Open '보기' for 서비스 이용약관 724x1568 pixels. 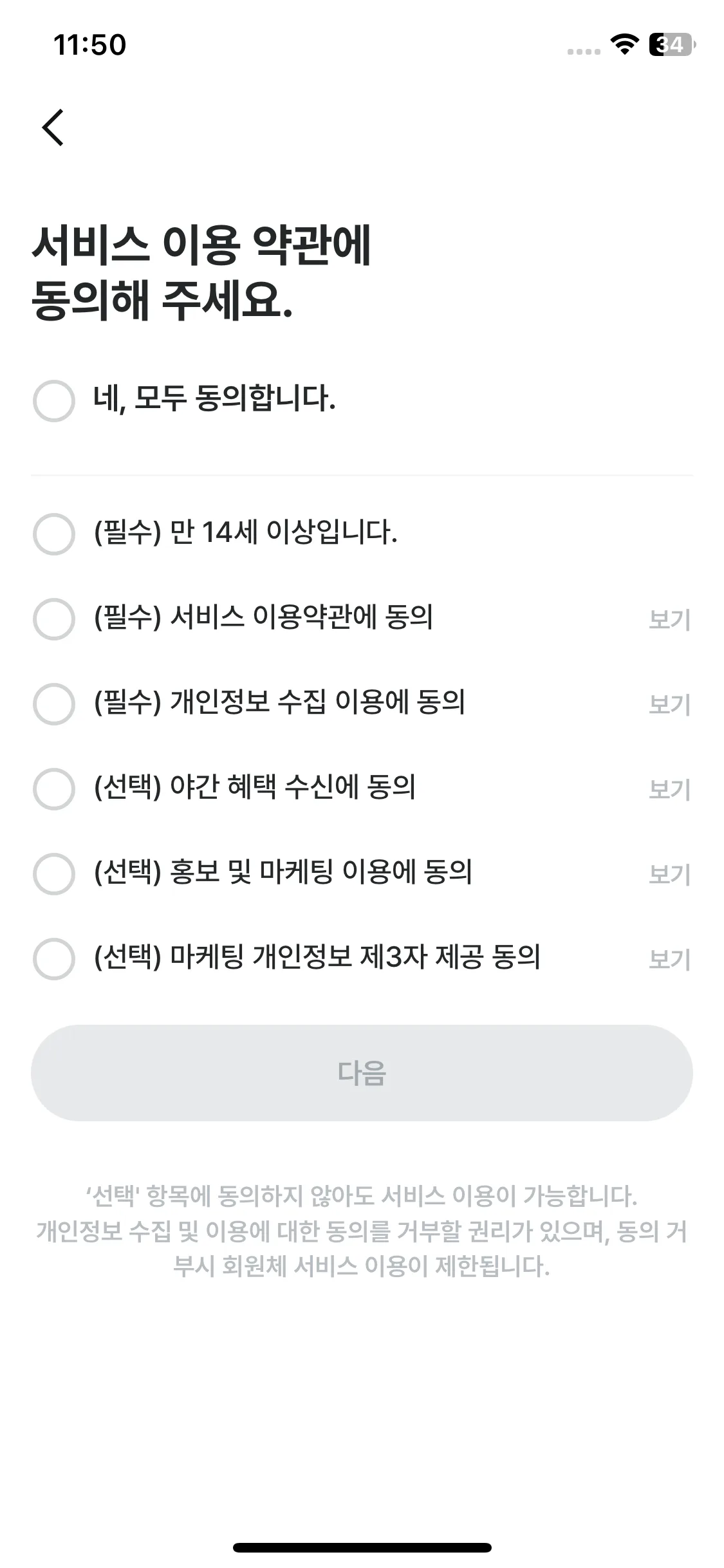669,620
